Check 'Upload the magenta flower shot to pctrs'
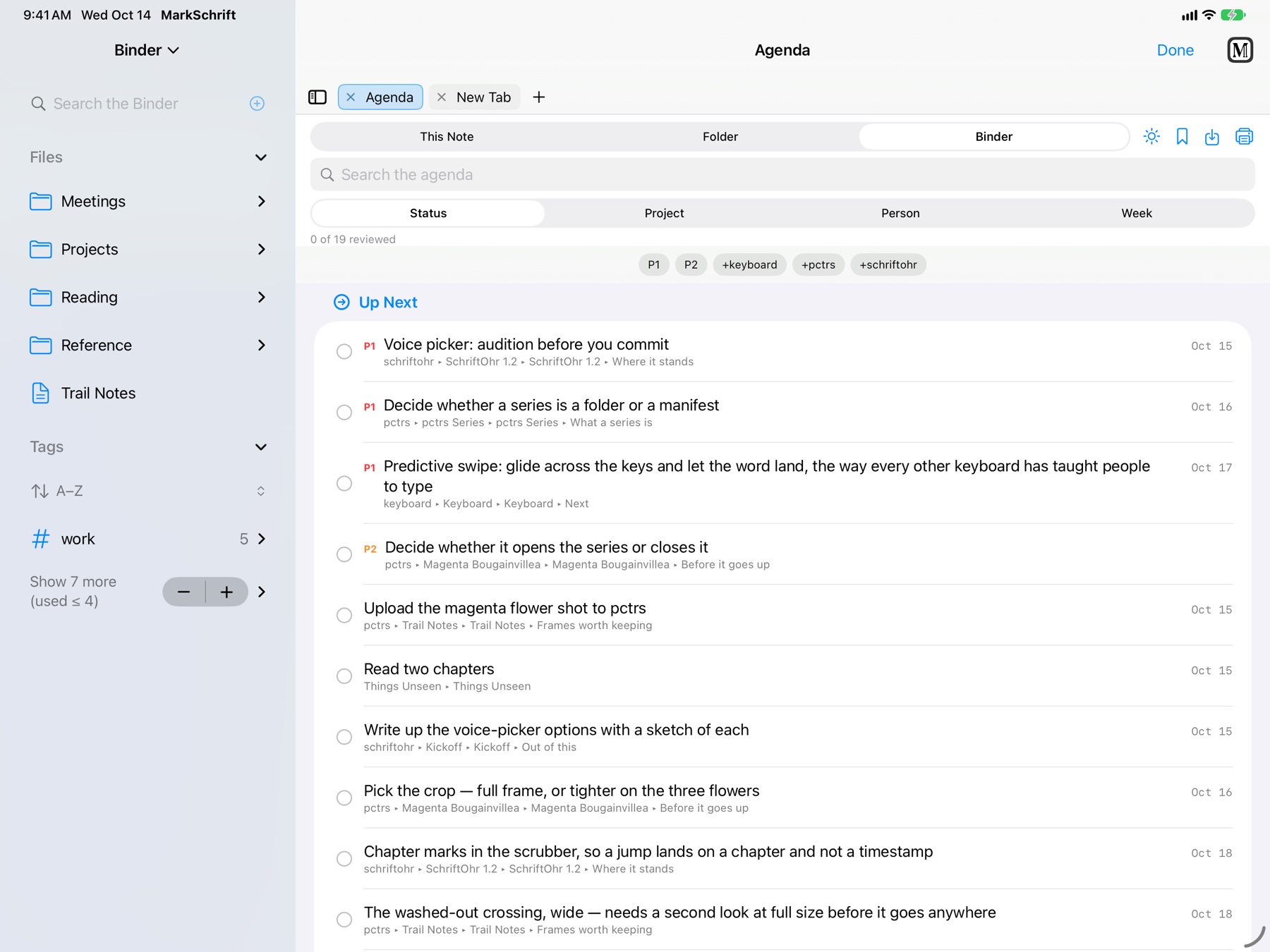Viewport: 1270px width, 952px height. (344, 615)
